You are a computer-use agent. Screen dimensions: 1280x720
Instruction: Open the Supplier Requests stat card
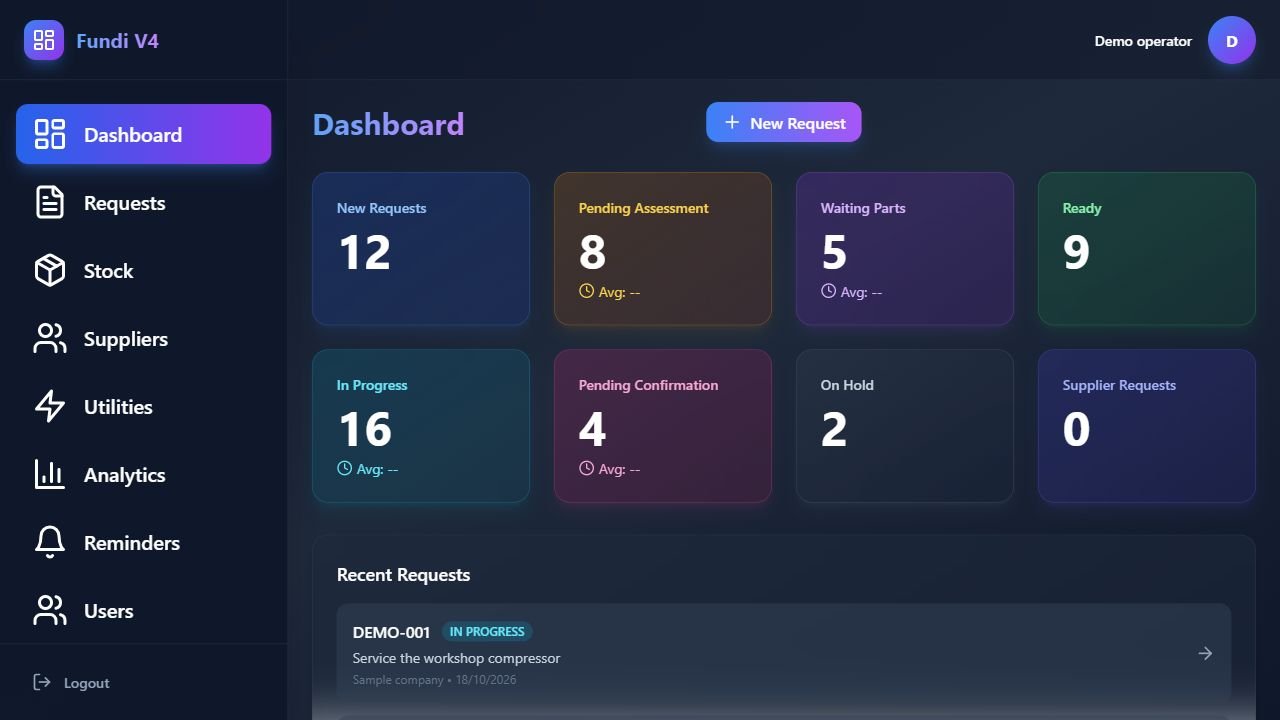[x=1147, y=426]
